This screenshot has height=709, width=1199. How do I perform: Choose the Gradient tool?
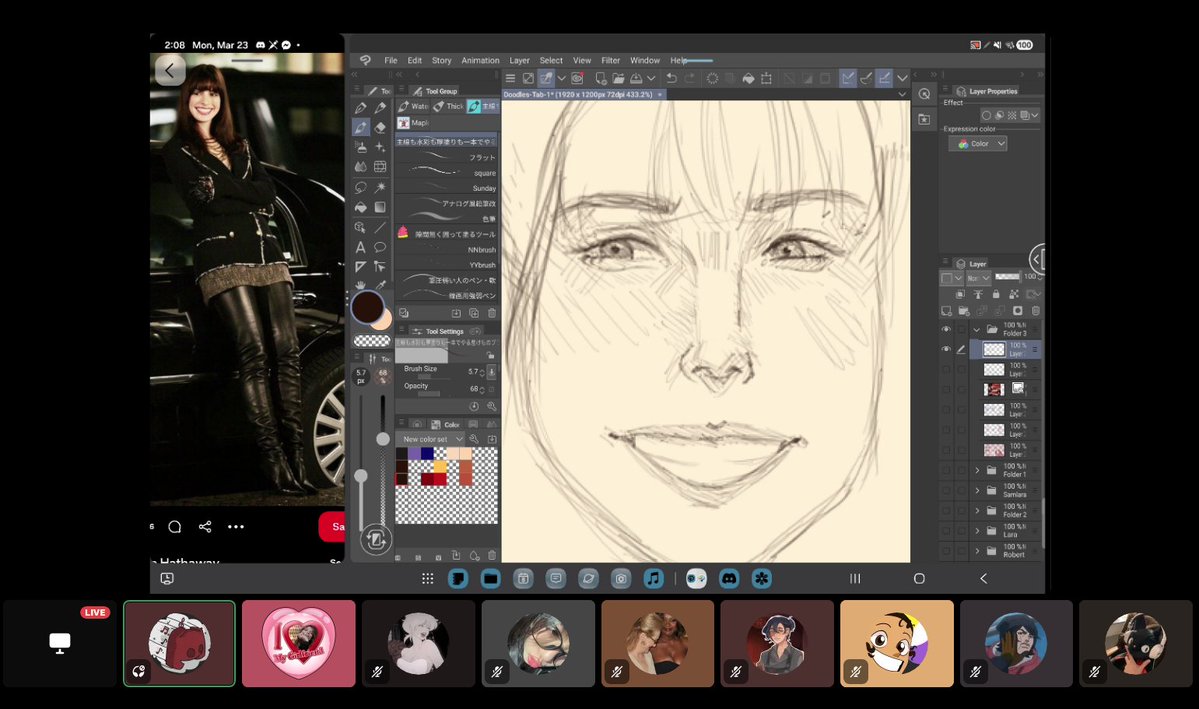pyautogui.click(x=380, y=207)
